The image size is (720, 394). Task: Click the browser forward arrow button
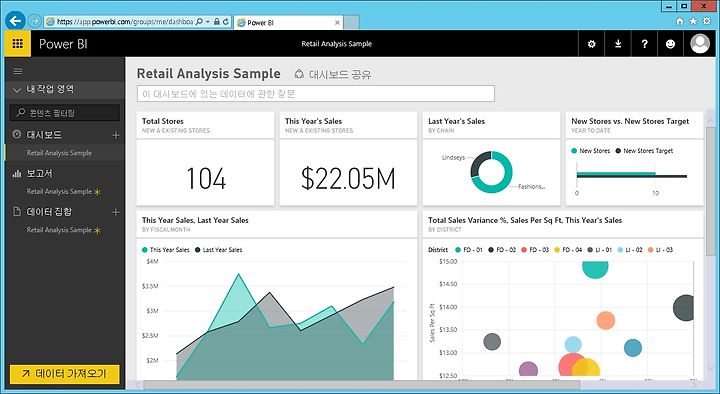coord(34,21)
